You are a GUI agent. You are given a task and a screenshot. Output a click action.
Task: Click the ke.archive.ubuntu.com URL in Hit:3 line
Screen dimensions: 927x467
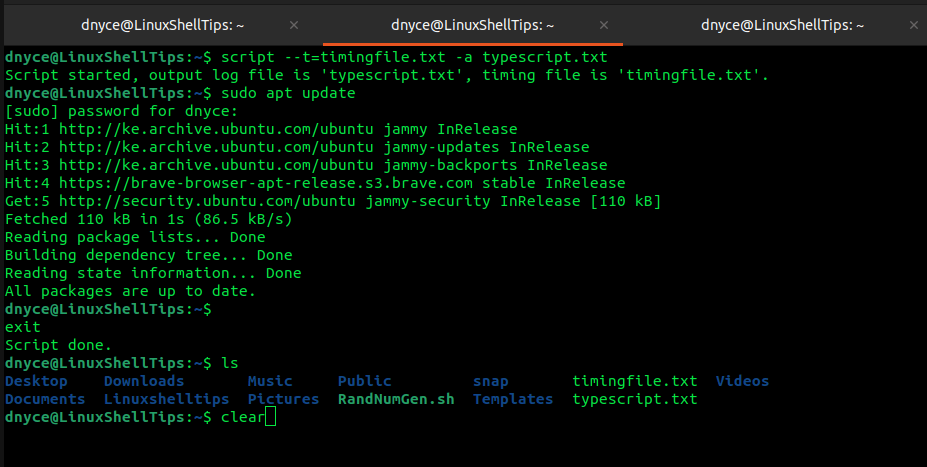[216, 166]
